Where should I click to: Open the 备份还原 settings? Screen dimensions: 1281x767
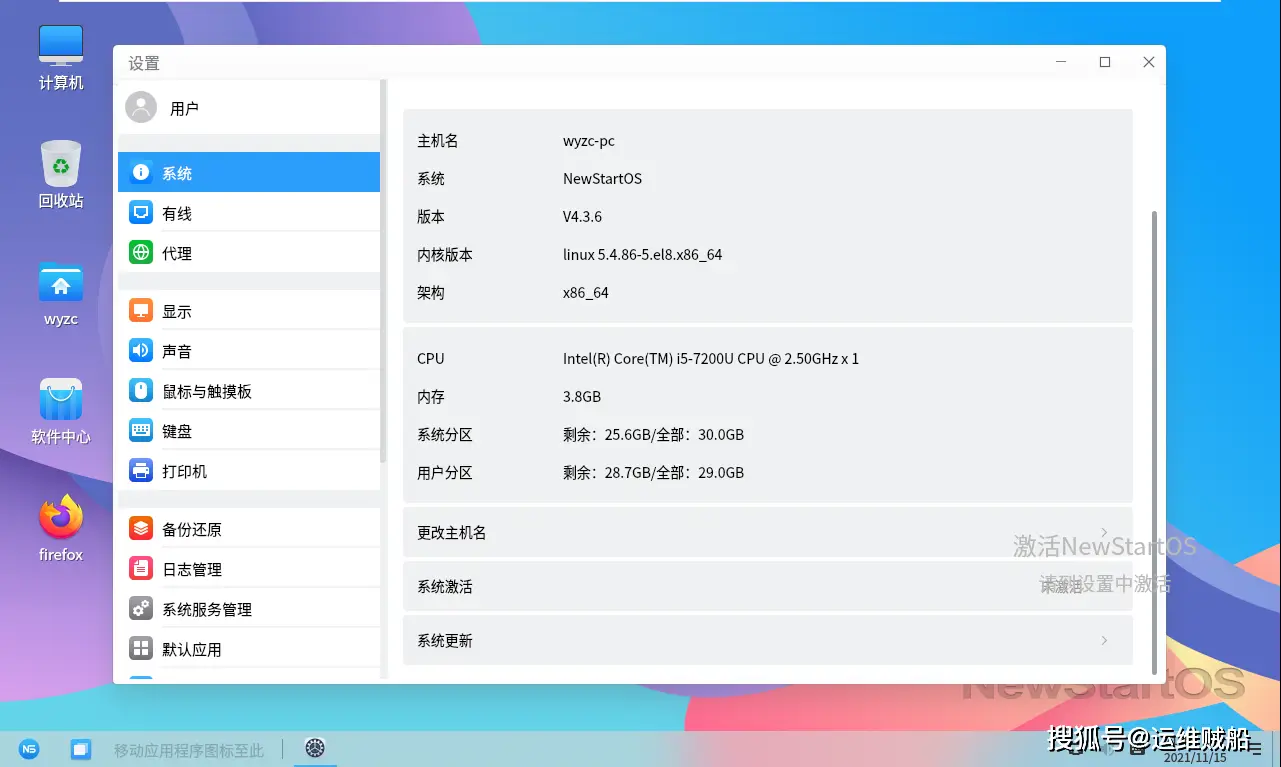click(249, 529)
